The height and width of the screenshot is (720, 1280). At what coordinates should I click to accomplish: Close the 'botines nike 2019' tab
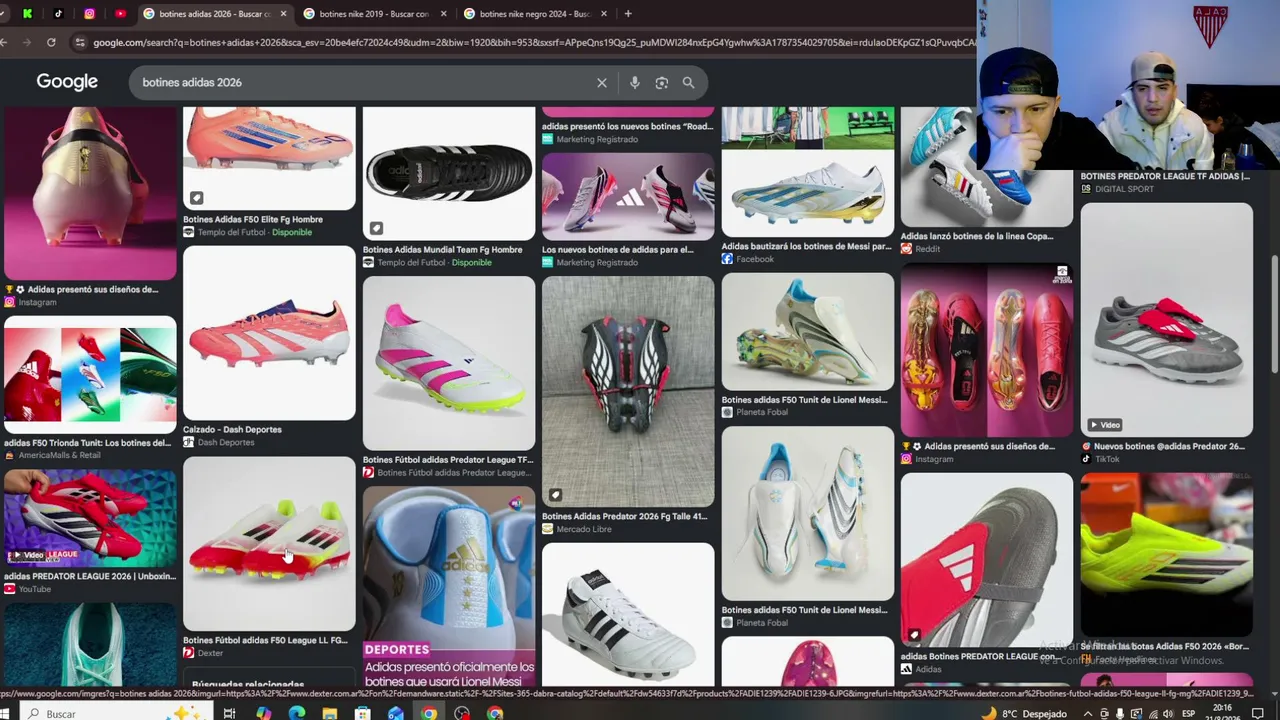(x=444, y=14)
